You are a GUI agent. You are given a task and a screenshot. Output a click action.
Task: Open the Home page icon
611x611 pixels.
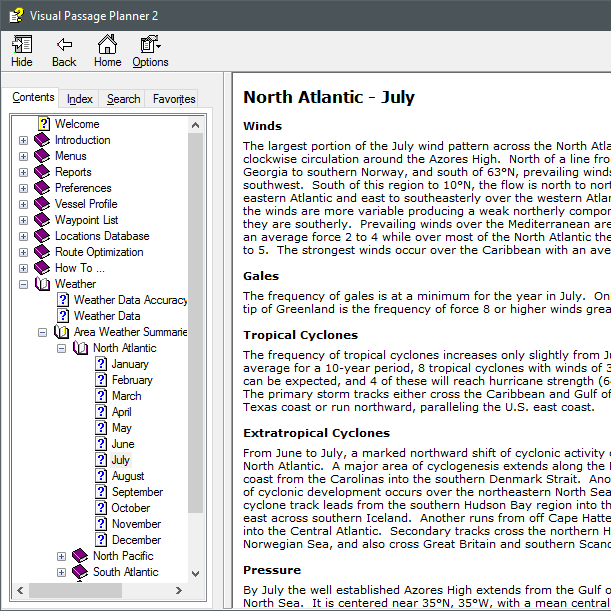(107, 45)
